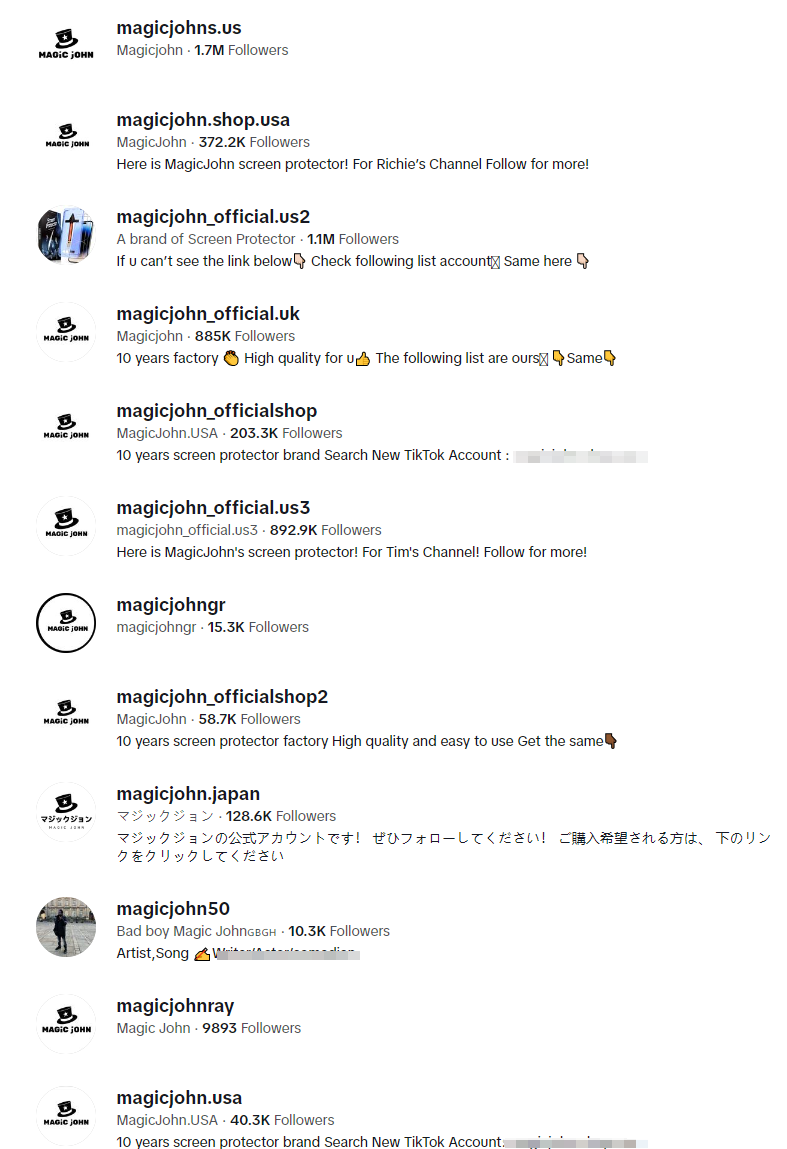Open magicjohn_officialshop avatar icon
787x1149 pixels.
66,428
